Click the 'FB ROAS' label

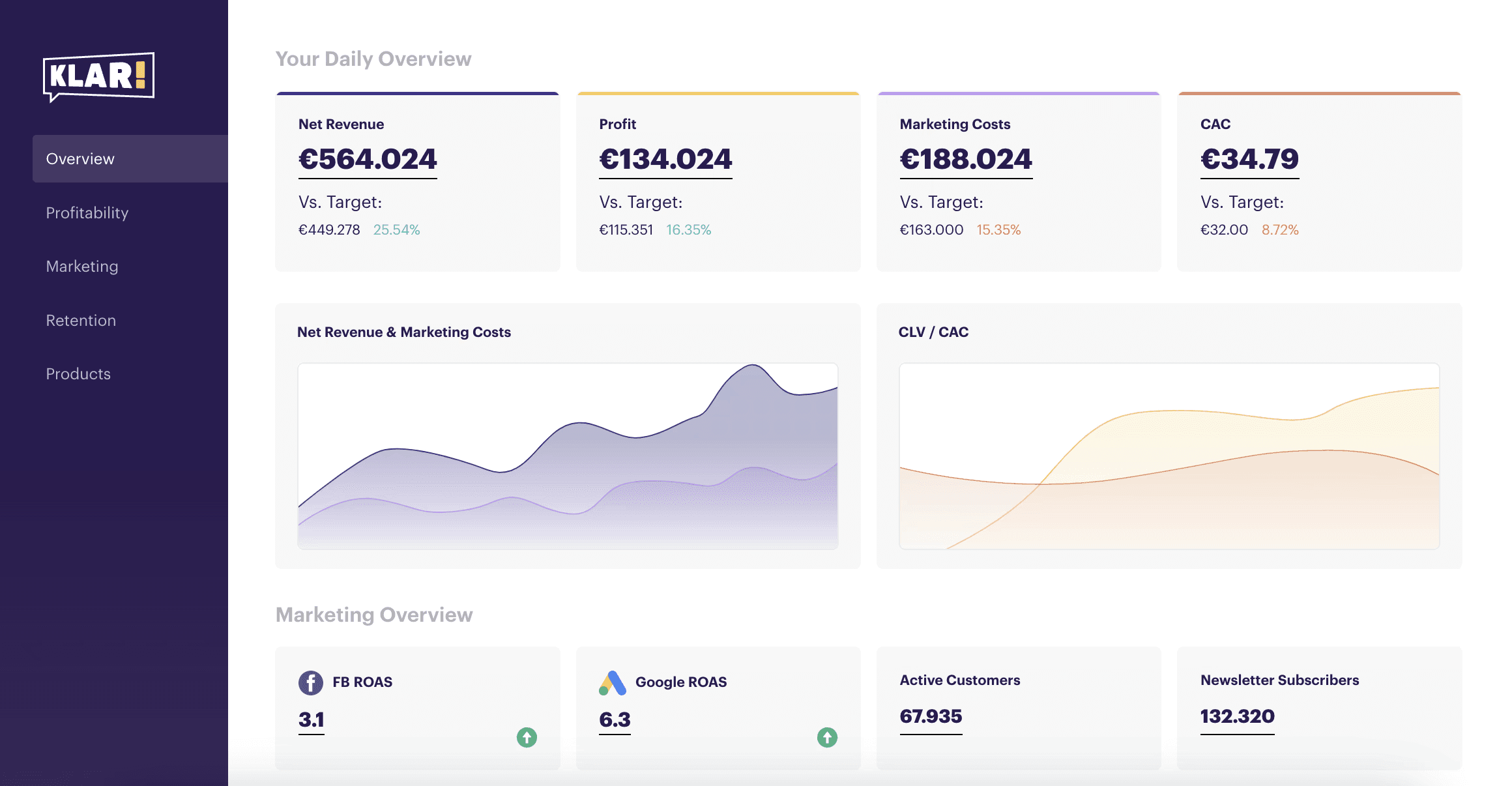point(362,682)
